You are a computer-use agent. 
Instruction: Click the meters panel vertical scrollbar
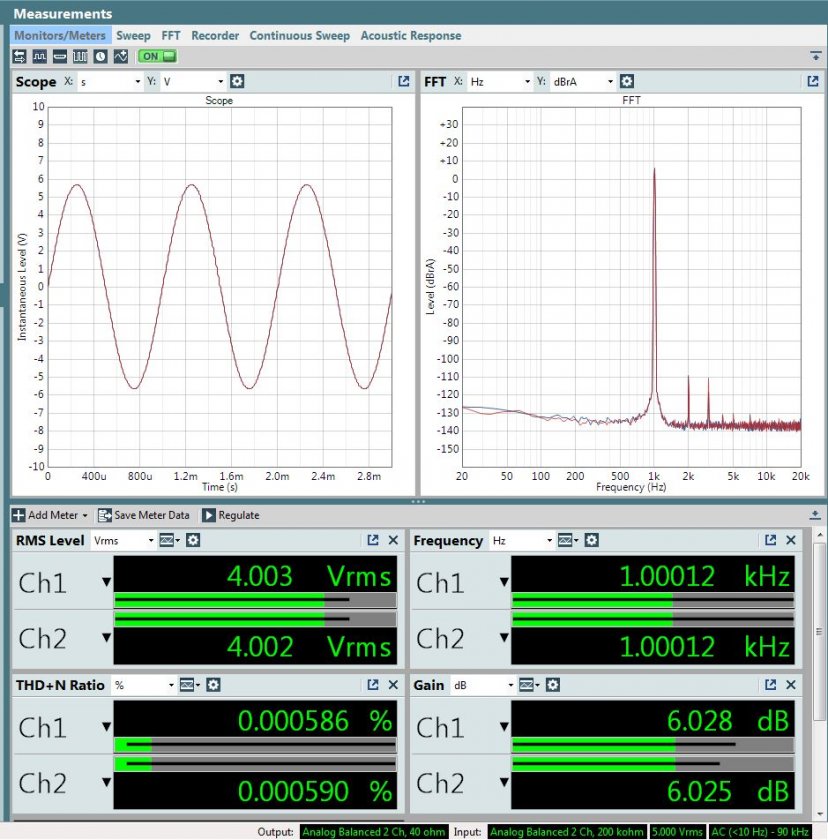tap(819, 632)
